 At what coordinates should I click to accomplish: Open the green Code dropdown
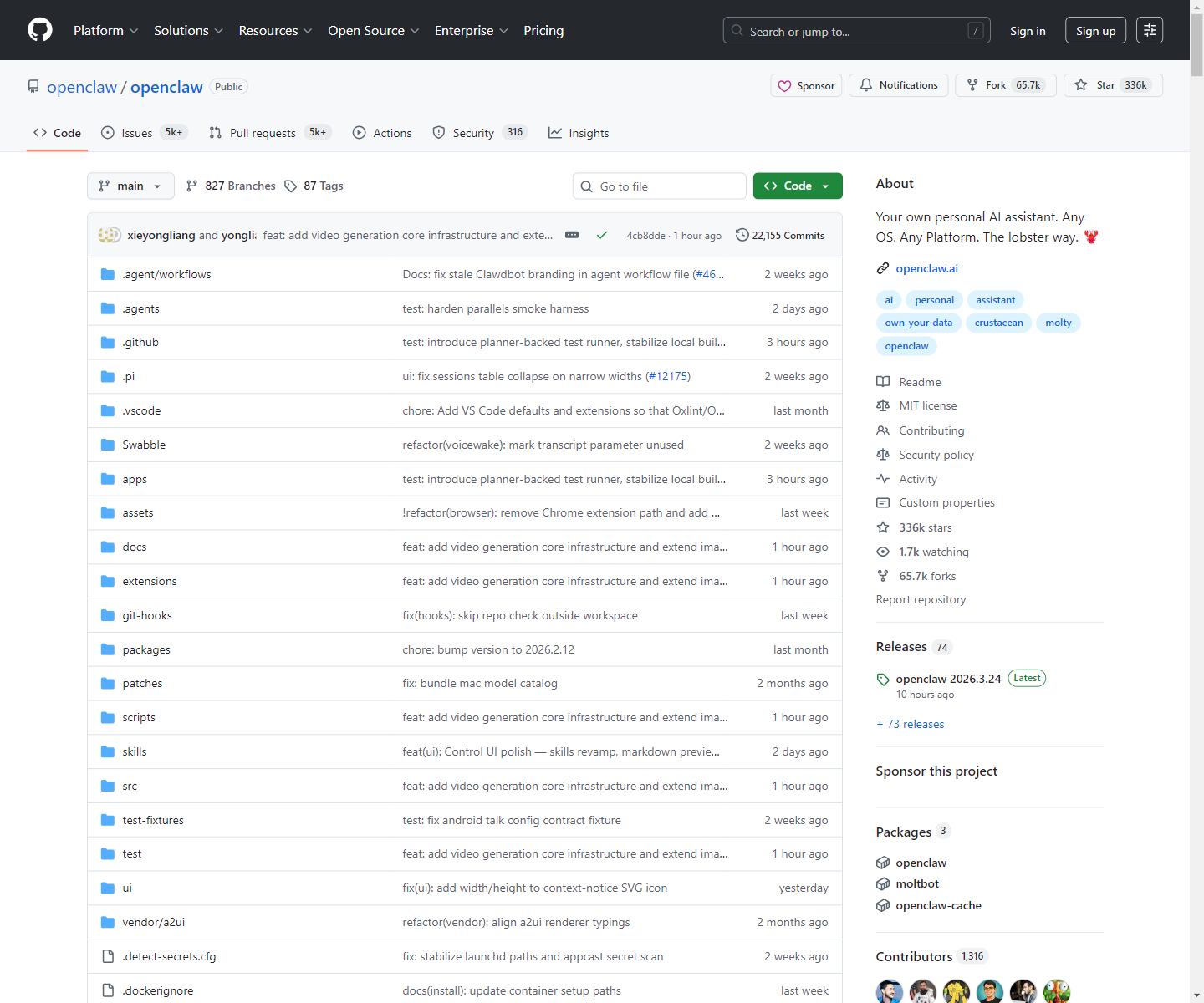point(798,186)
